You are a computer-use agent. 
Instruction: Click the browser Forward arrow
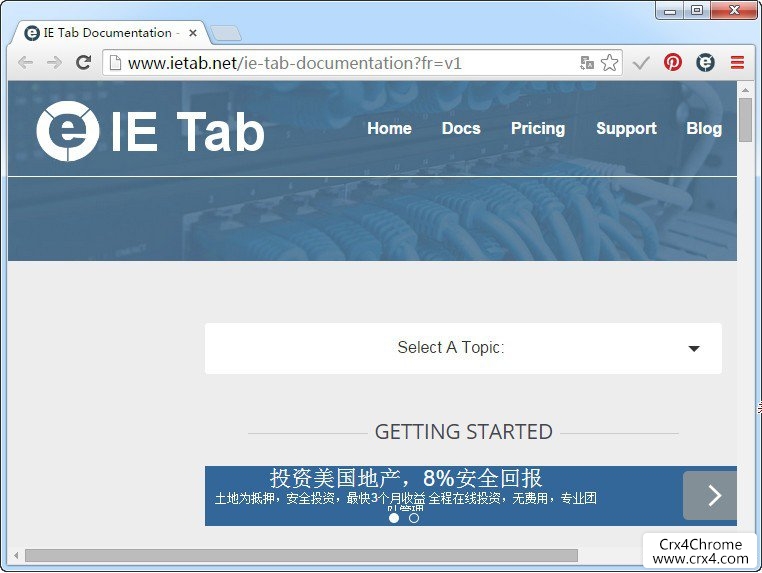coord(54,63)
